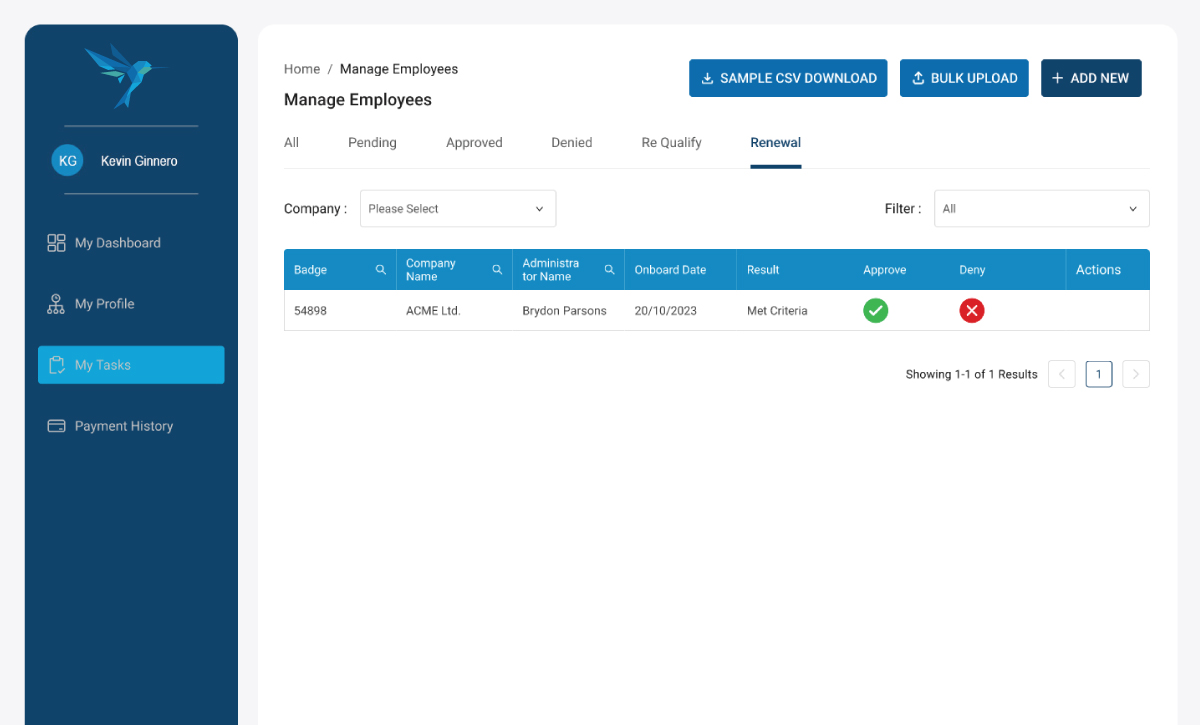This screenshot has width=1200, height=725.
Task: Click Manage Employees page heading
Action: click(358, 100)
